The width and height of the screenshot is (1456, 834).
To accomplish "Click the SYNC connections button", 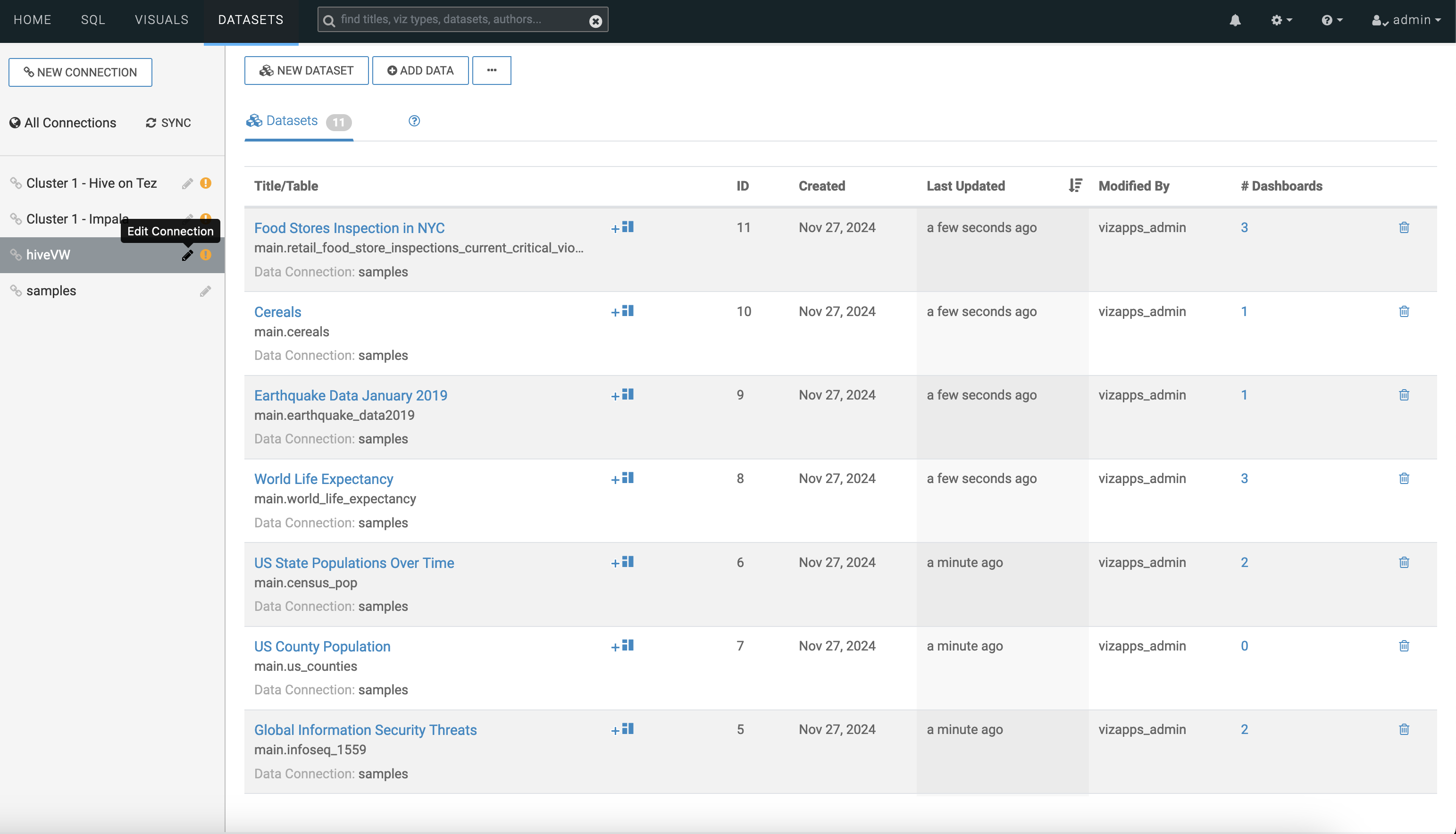I will click(168, 123).
